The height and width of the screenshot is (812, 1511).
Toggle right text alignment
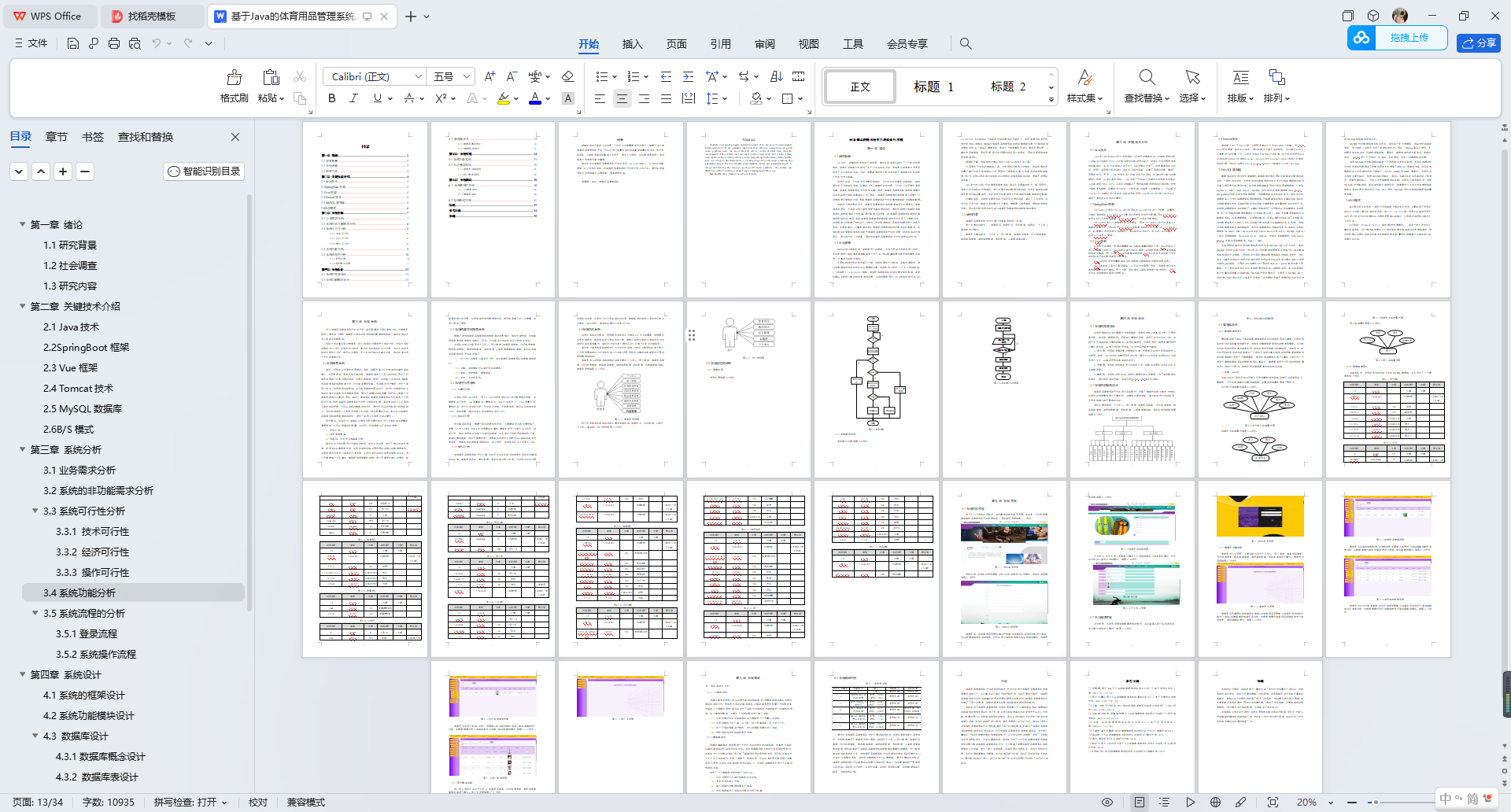(x=644, y=98)
